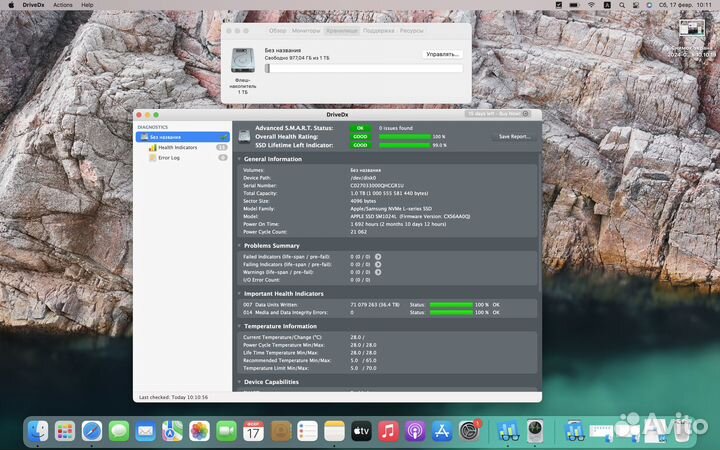Click the arrow next to Failing Indicators
Image resolution: width=720 pixels, height=450 pixels.
pos(378,264)
